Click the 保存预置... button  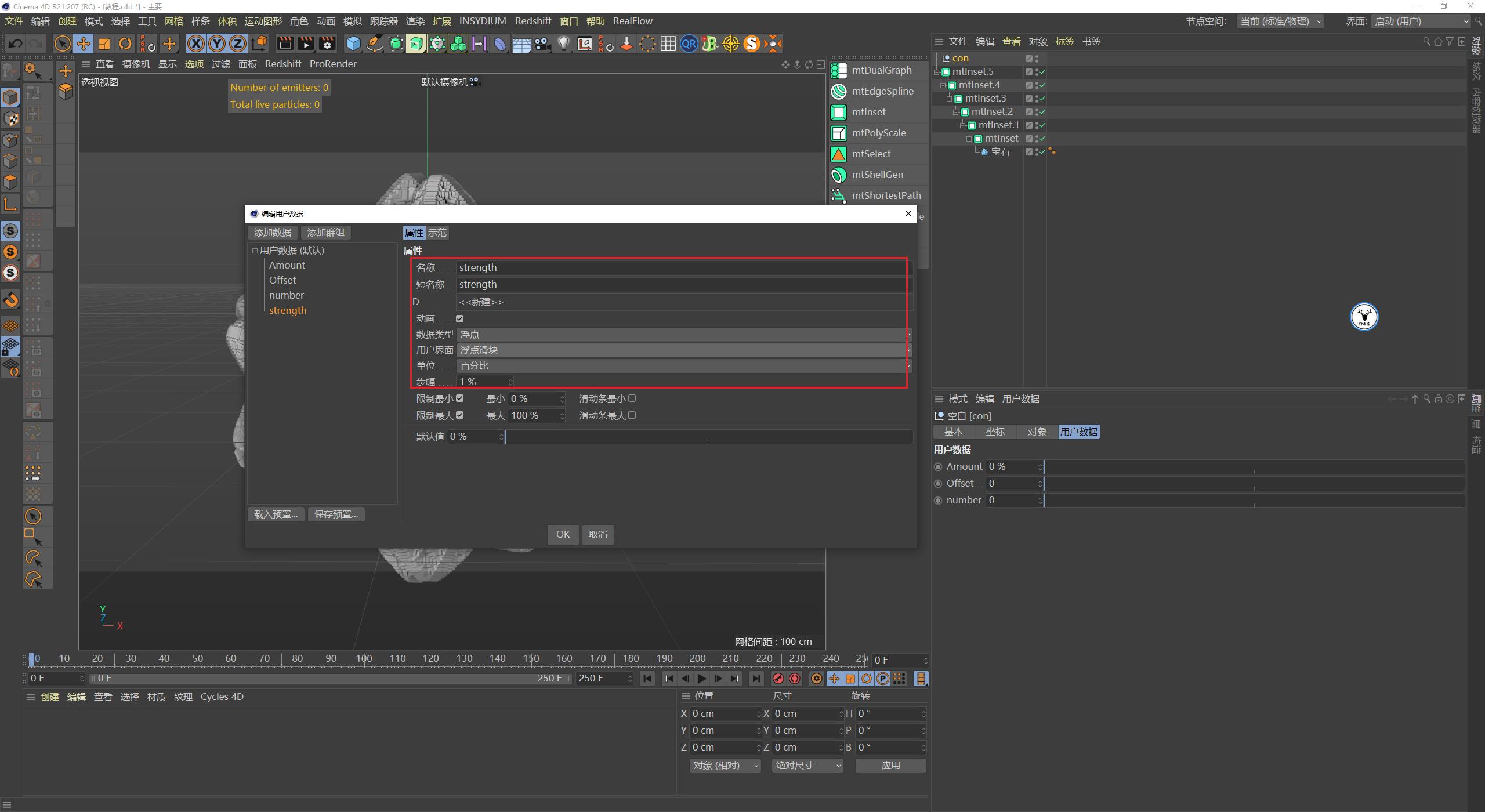(x=335, y=514)
